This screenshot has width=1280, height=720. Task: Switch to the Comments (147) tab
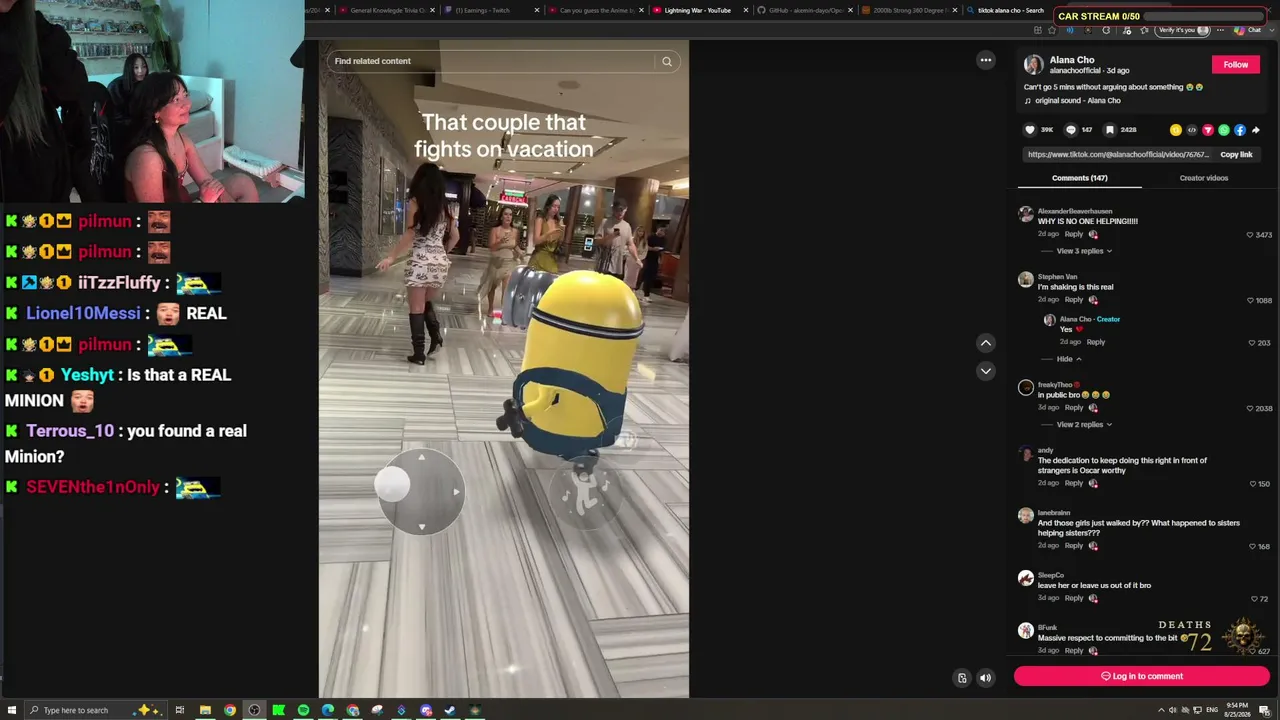(1080, 178)
